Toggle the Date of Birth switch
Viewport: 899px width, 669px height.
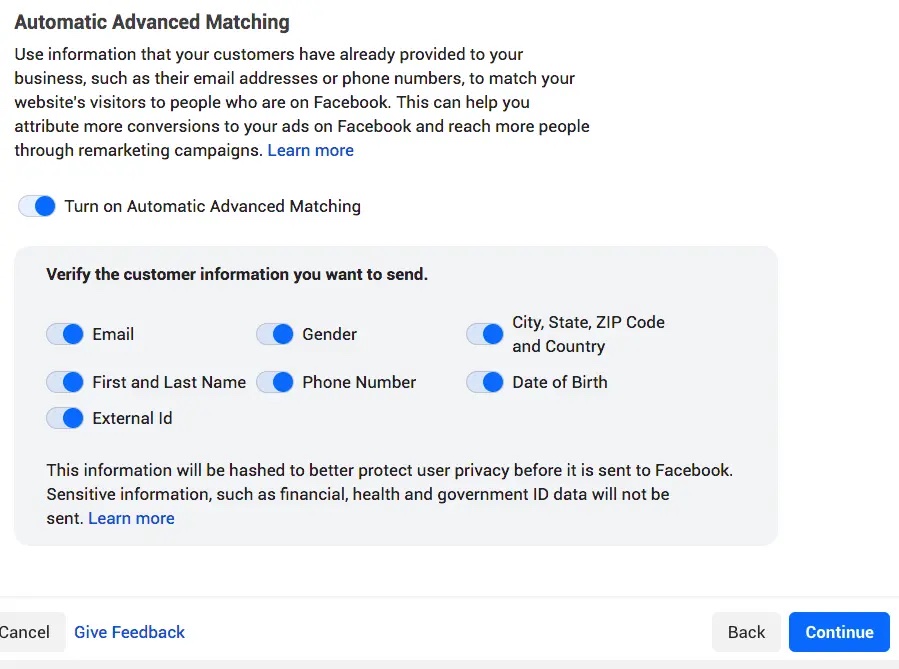485,382
